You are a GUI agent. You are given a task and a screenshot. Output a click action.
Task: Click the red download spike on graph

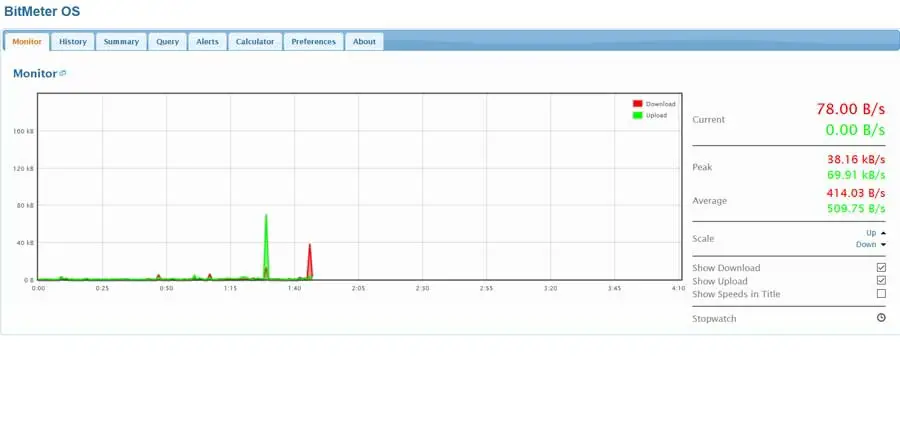(309, 261)
